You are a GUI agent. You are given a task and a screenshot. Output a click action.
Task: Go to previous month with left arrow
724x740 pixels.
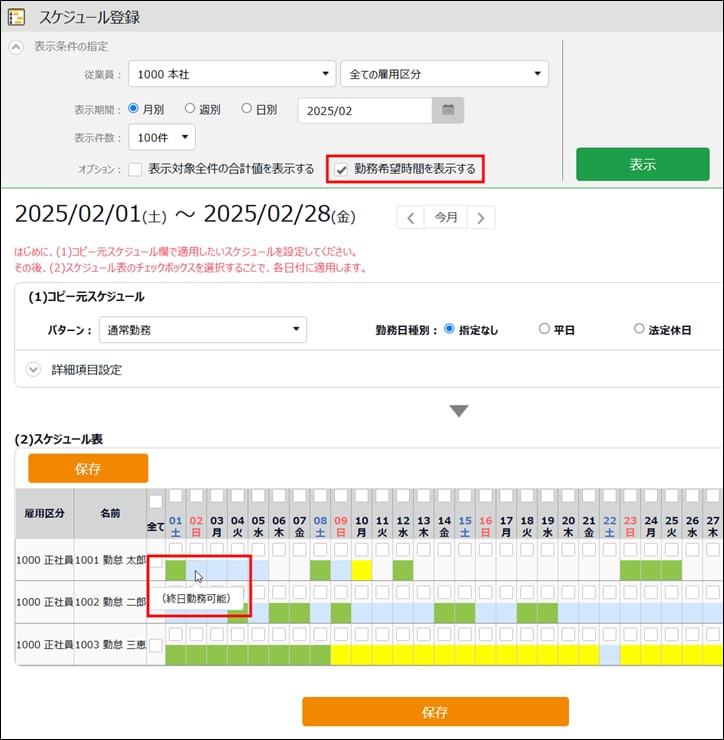(x=410, y=218)
